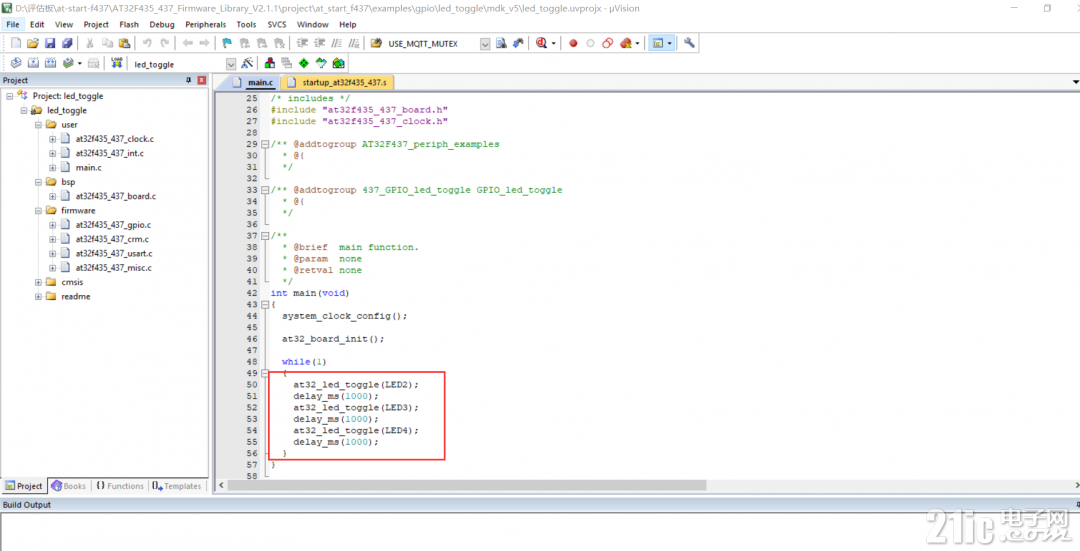Open the Debug menu
The image size is (1080, 551).
pos(162,24)
